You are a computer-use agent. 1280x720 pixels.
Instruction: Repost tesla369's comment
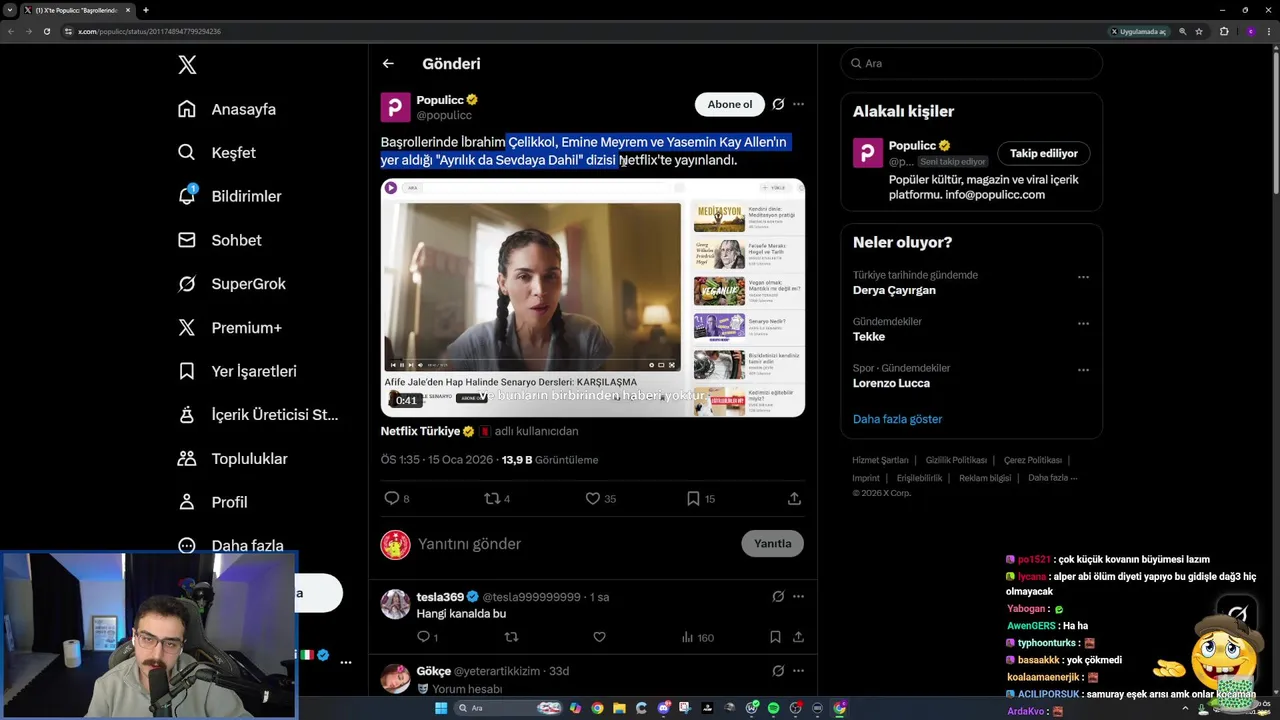coord(511,637)
